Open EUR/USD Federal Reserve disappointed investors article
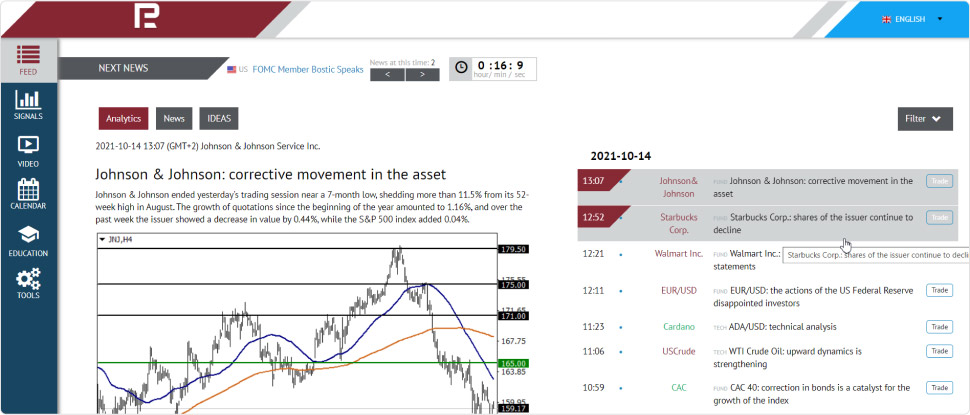Image resolution: width=970 pixels, height=415 pixels. (x=813, y=297)
